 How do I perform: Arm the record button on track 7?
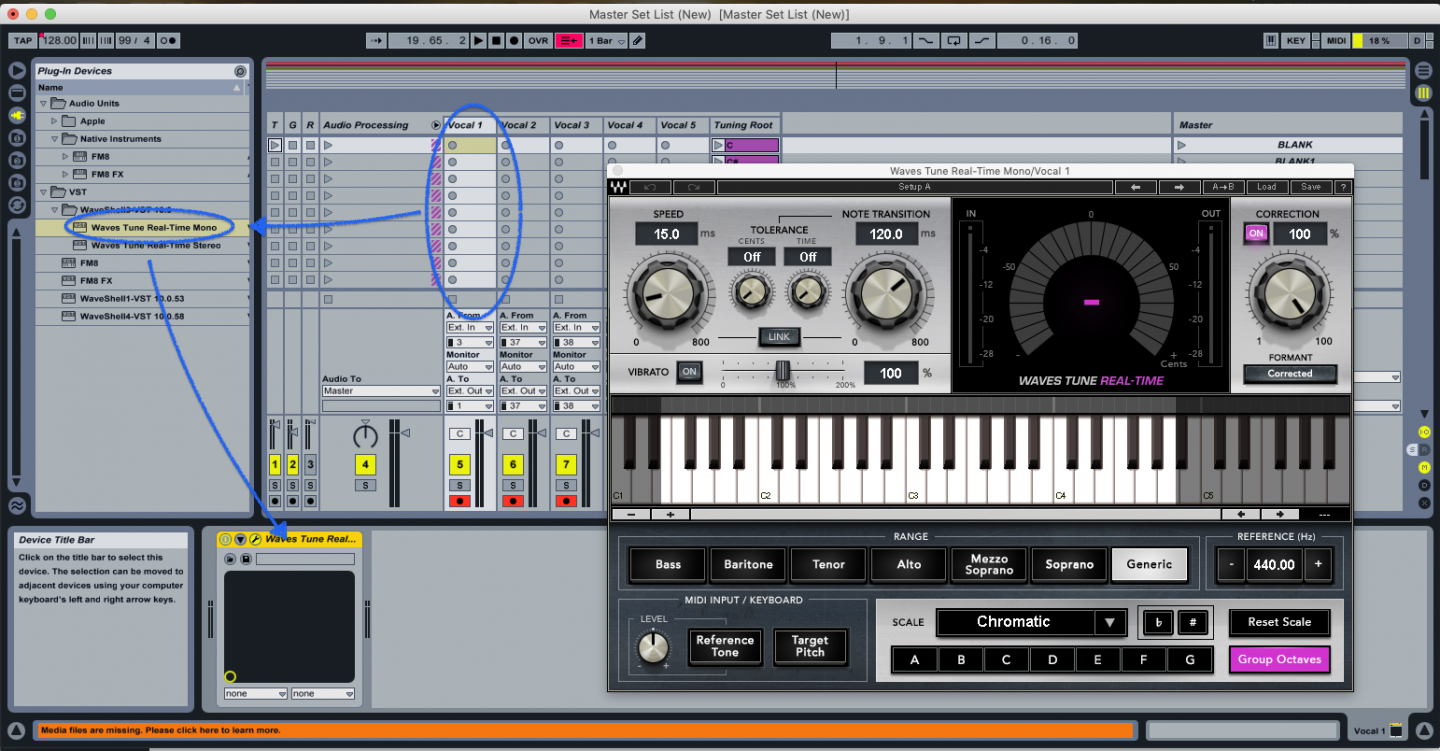click(x=567, y=501)
